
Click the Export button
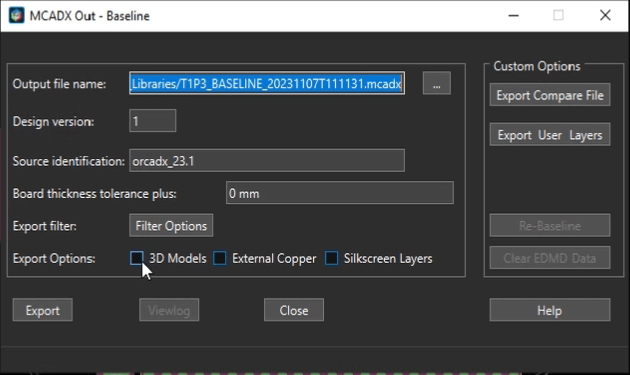point(43,310)
